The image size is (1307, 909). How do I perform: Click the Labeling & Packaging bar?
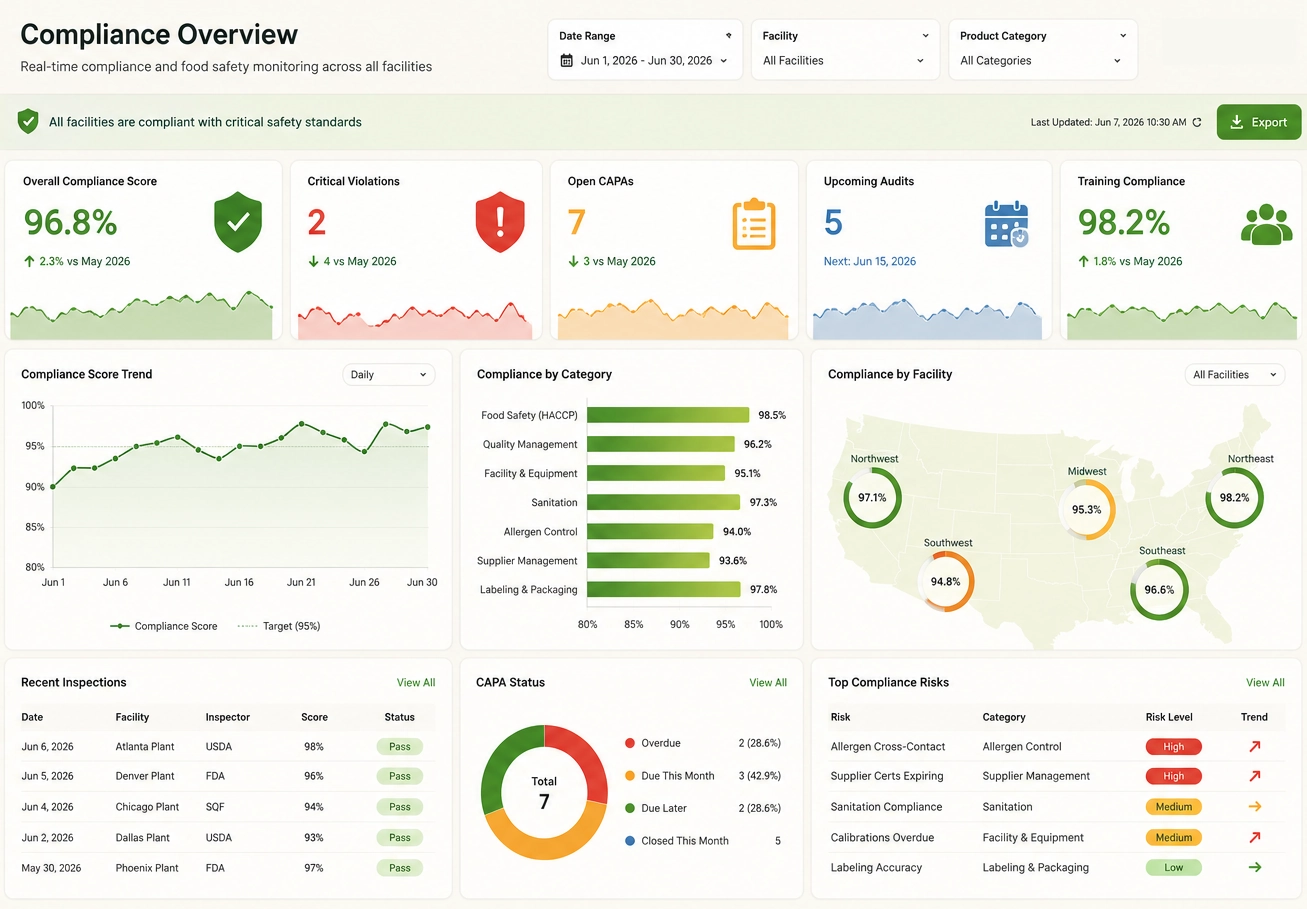[x=664, y=590]
